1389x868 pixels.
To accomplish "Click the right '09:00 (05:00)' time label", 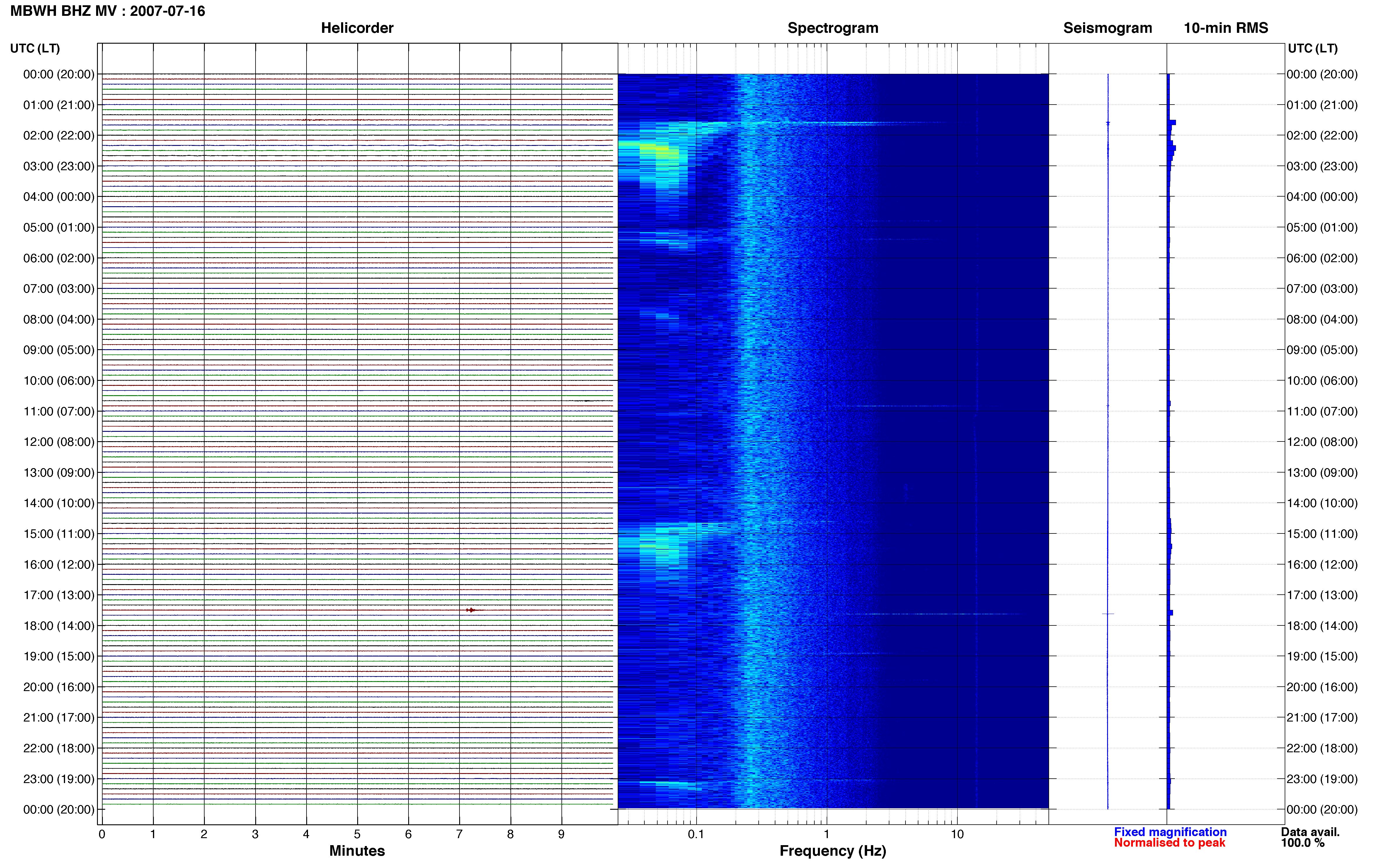I will 1322,350.
